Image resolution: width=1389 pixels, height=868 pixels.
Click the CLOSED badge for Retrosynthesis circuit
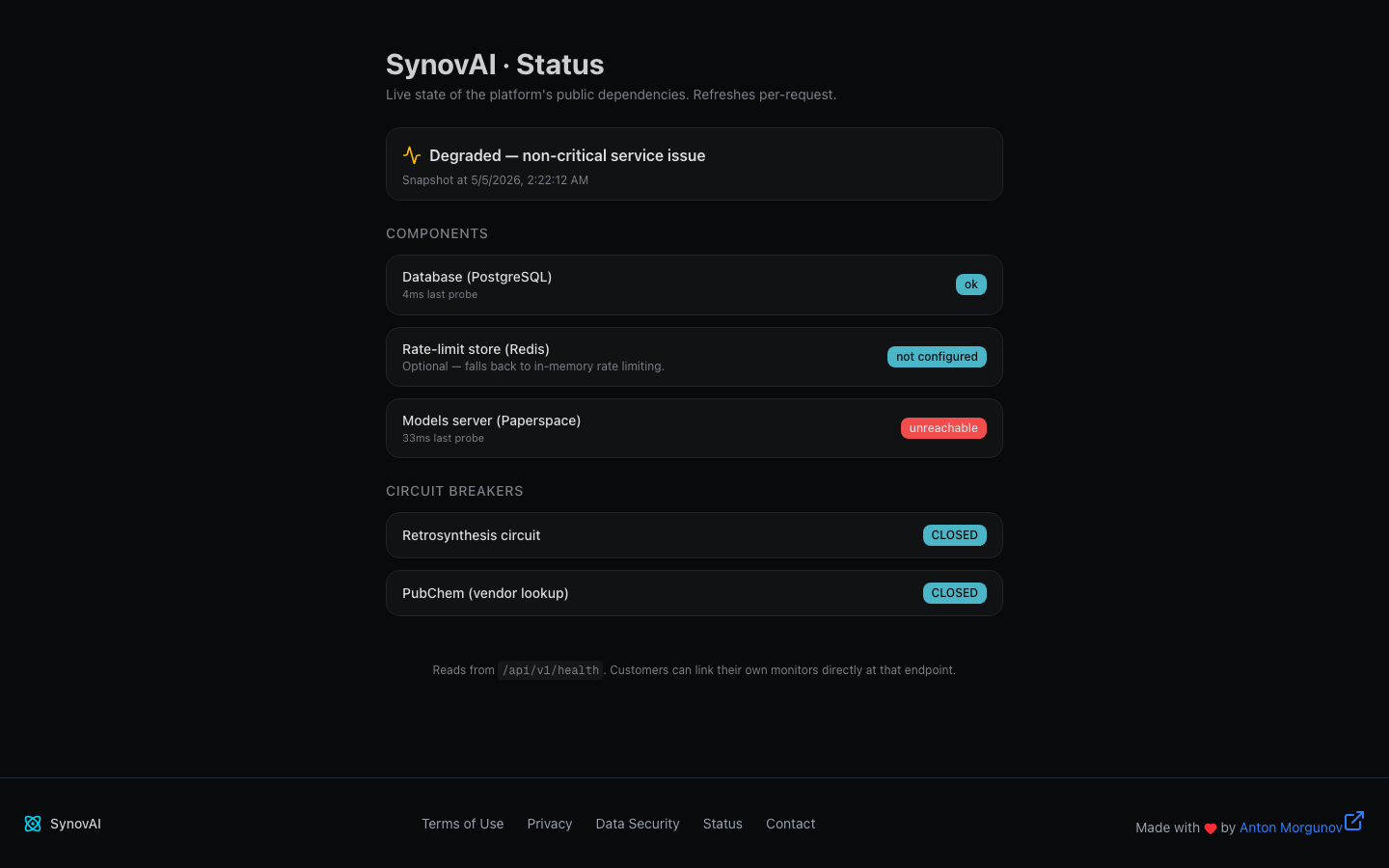point(955,535)
